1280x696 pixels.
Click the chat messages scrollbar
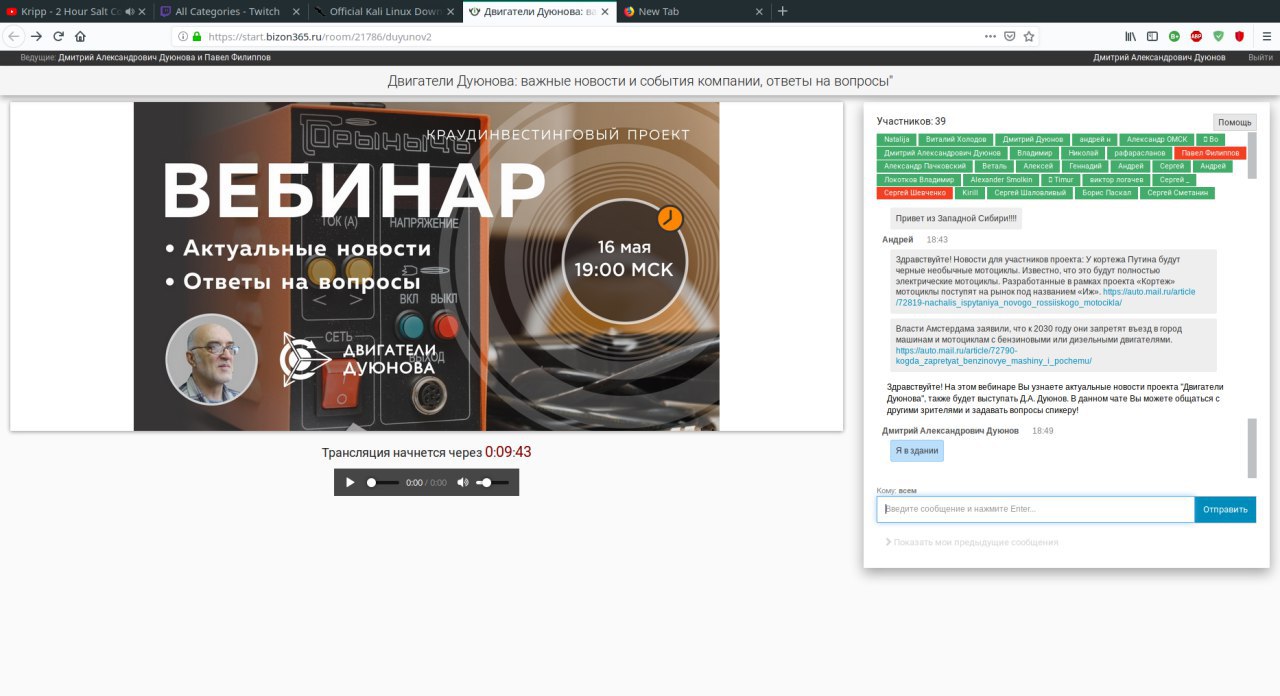(1252, 448)
